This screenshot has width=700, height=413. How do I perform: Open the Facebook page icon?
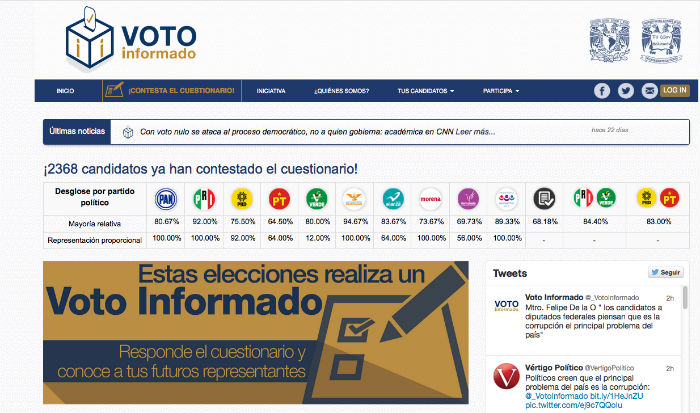click(x=602, y=91)
